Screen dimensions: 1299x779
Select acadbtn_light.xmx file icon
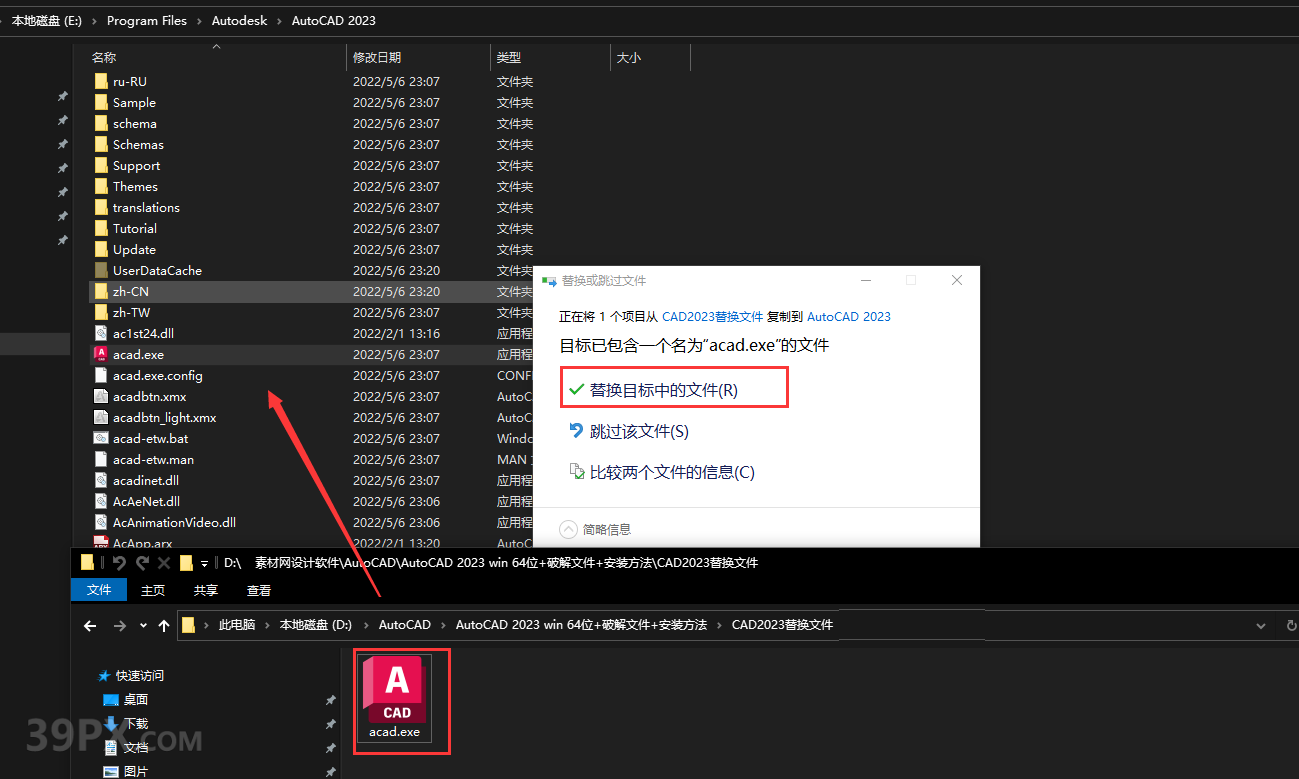click(100, 417)
